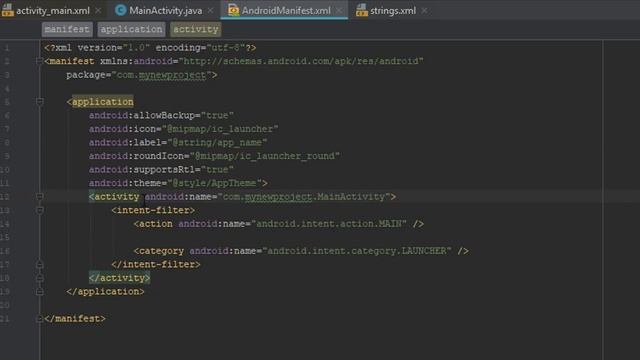Close the MainActivity.java tab
Image resolution: width=640 pixels, height=360 pixels.
(211, 11)
